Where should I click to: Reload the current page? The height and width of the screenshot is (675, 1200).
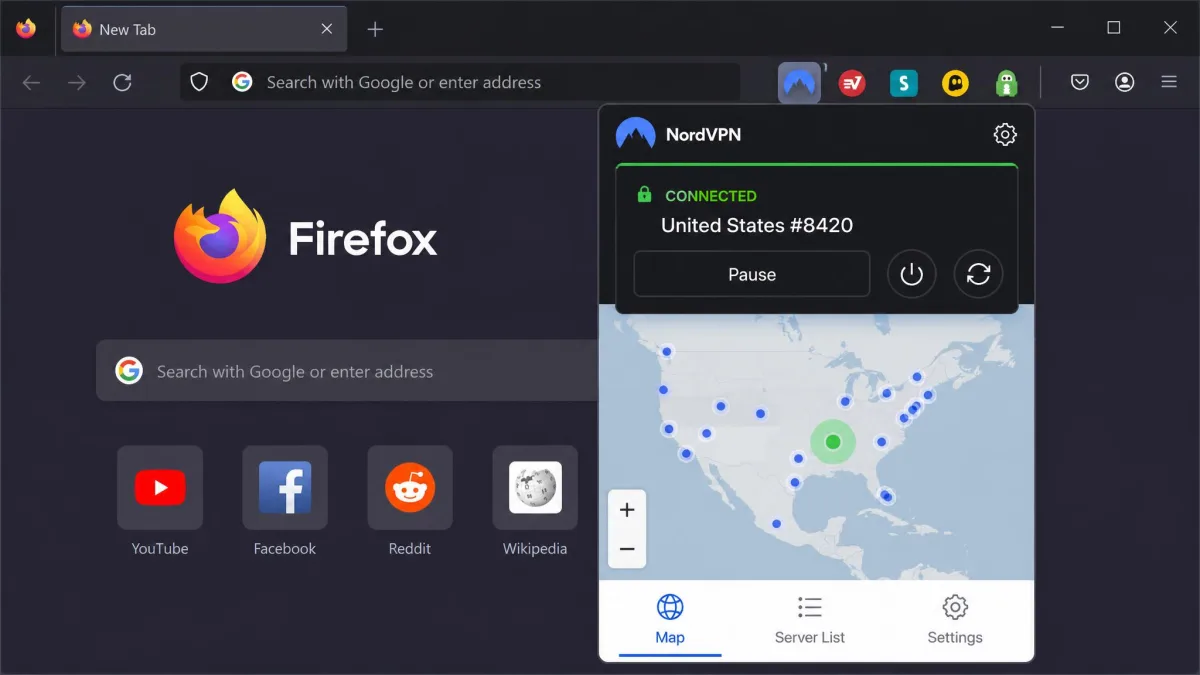tap(122, 83)
